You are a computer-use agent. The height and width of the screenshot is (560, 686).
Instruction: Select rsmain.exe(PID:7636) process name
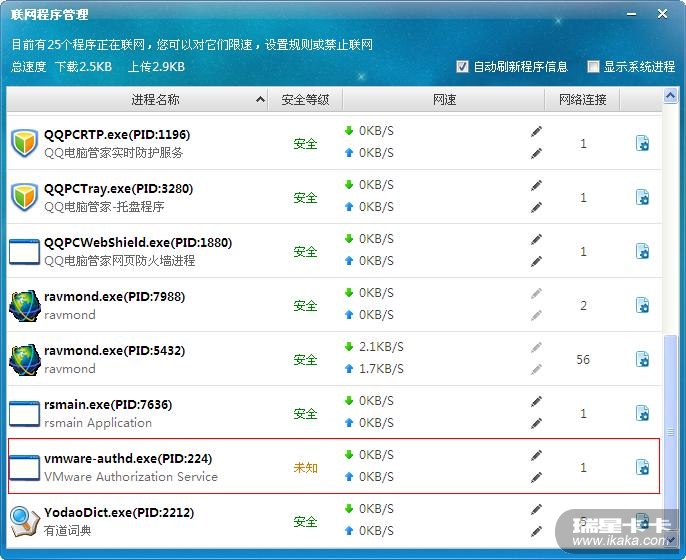[108, 404]
